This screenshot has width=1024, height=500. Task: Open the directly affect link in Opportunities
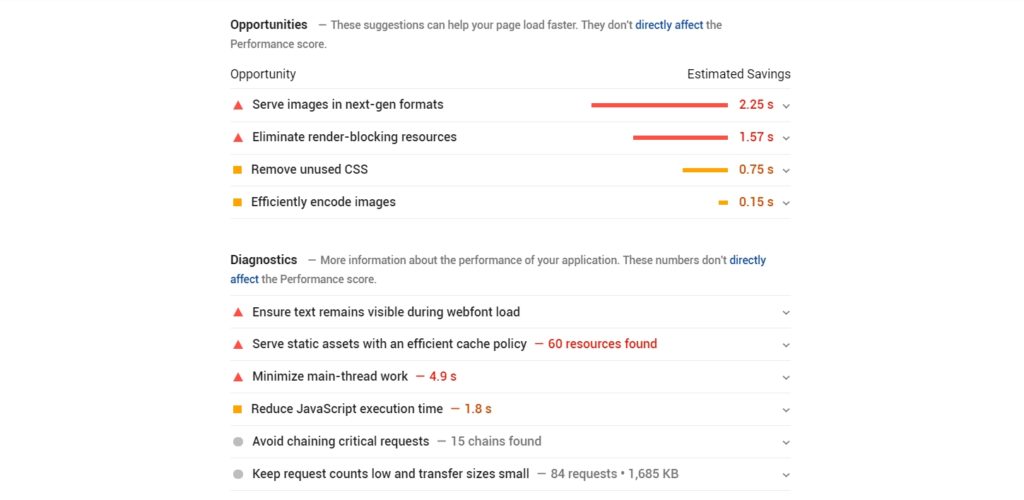click(x=669, y=25)
